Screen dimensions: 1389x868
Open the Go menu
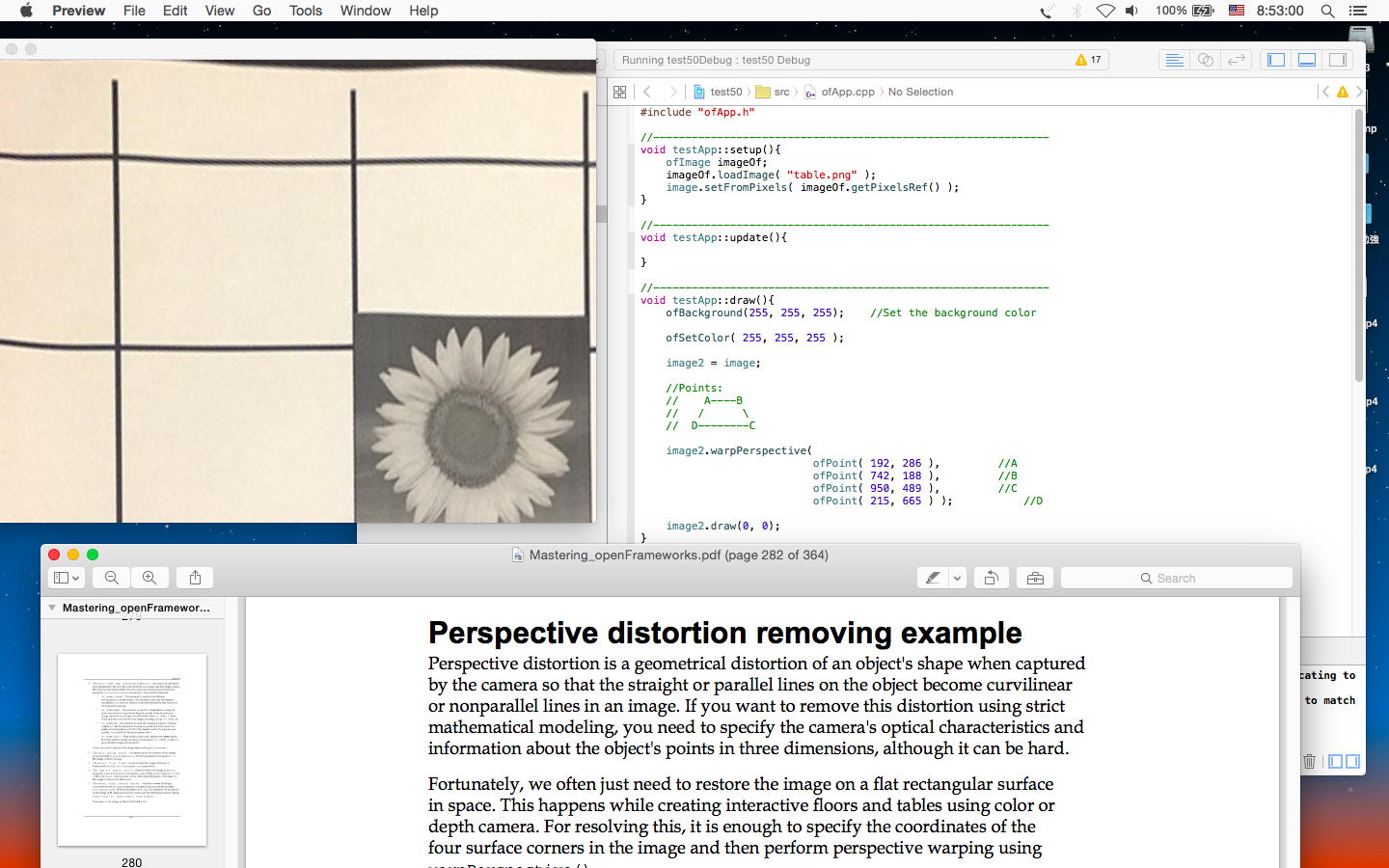(x=261, y=11)
